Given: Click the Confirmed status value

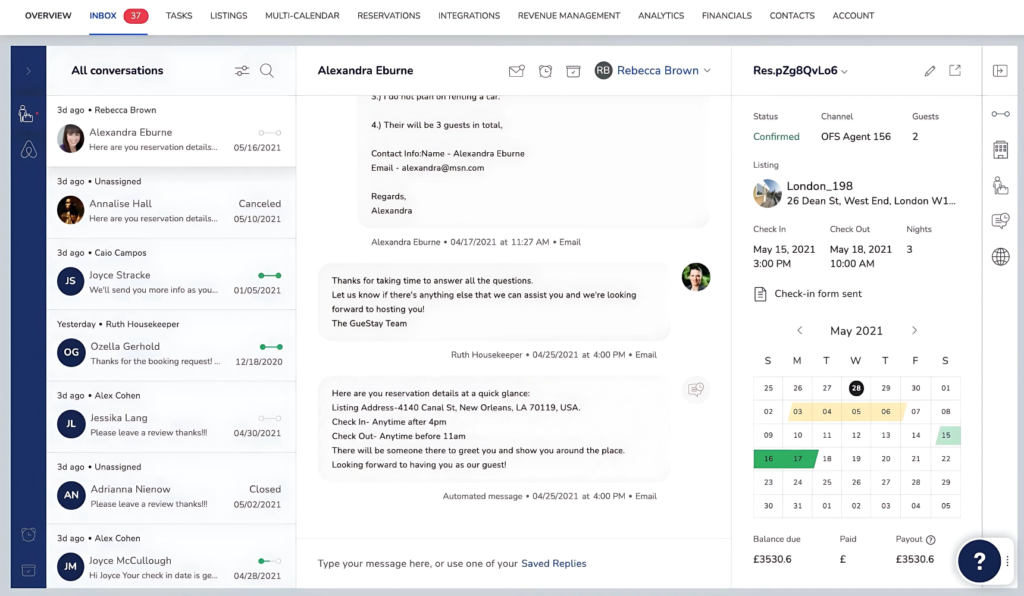Looking at the screenshot, I should click(776, 136).
